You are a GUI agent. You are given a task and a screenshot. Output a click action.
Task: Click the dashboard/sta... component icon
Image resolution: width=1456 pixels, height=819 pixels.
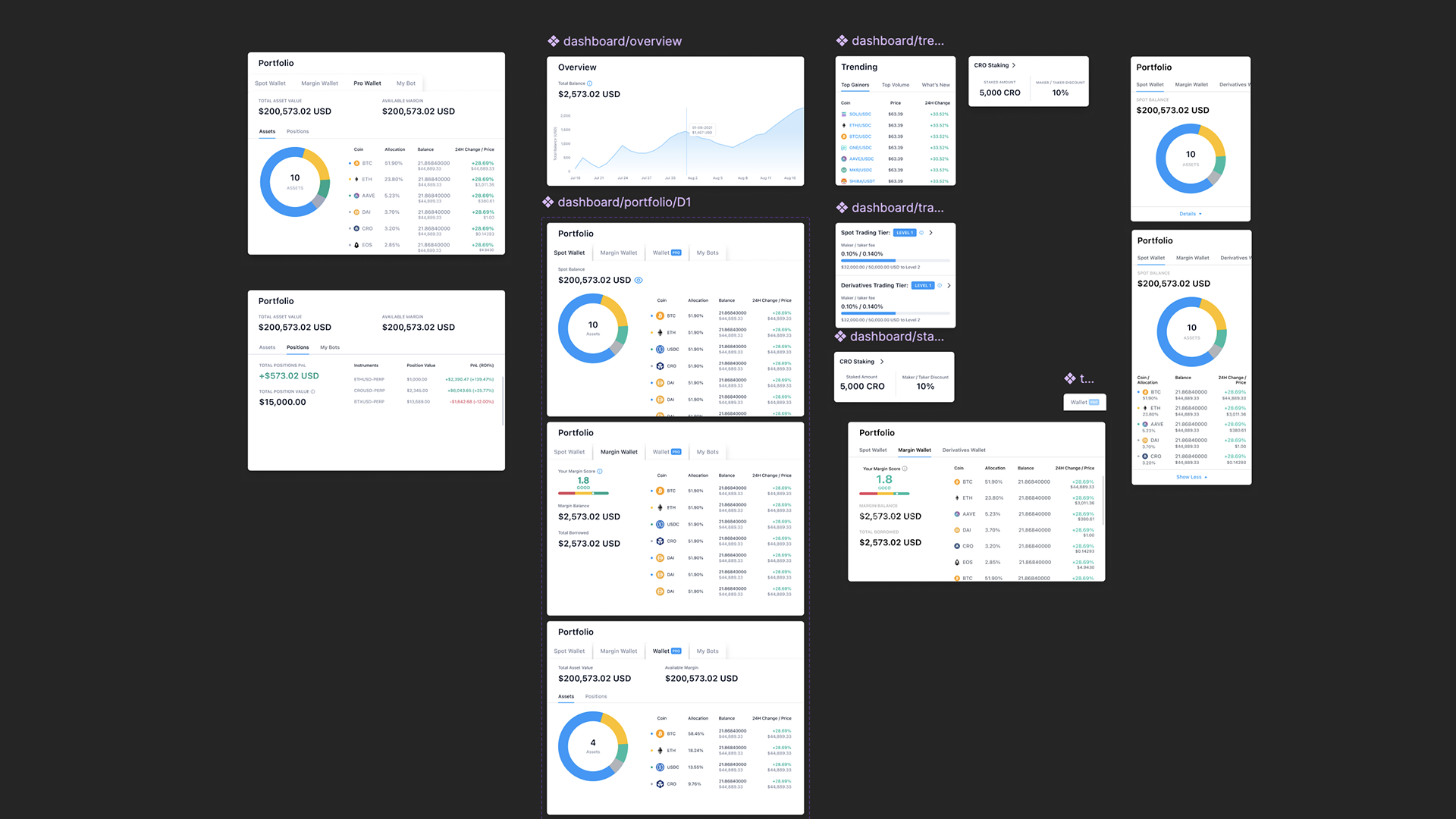pyautogui.click(x=840, y=337)
